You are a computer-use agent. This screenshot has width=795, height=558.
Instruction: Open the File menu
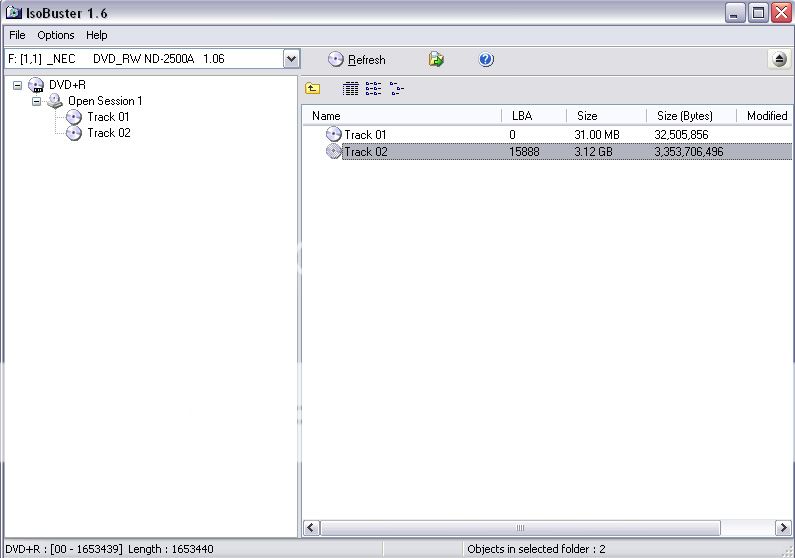click(17, 35)
